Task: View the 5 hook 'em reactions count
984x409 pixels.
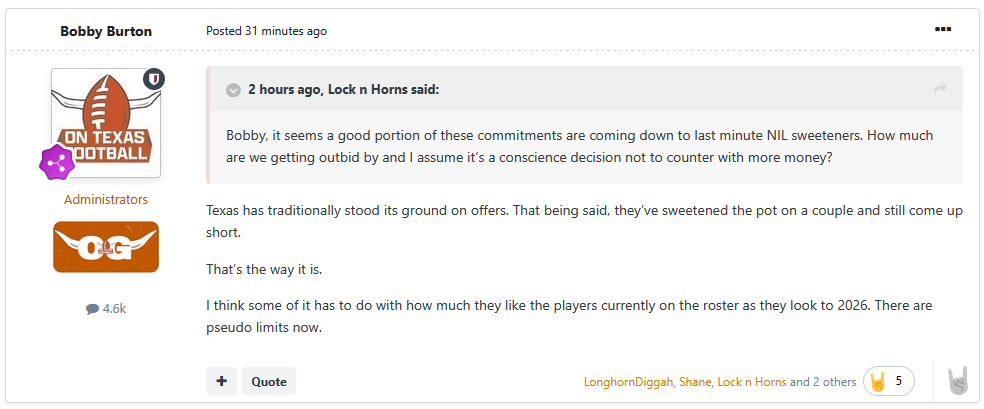Action: point(889,381)
